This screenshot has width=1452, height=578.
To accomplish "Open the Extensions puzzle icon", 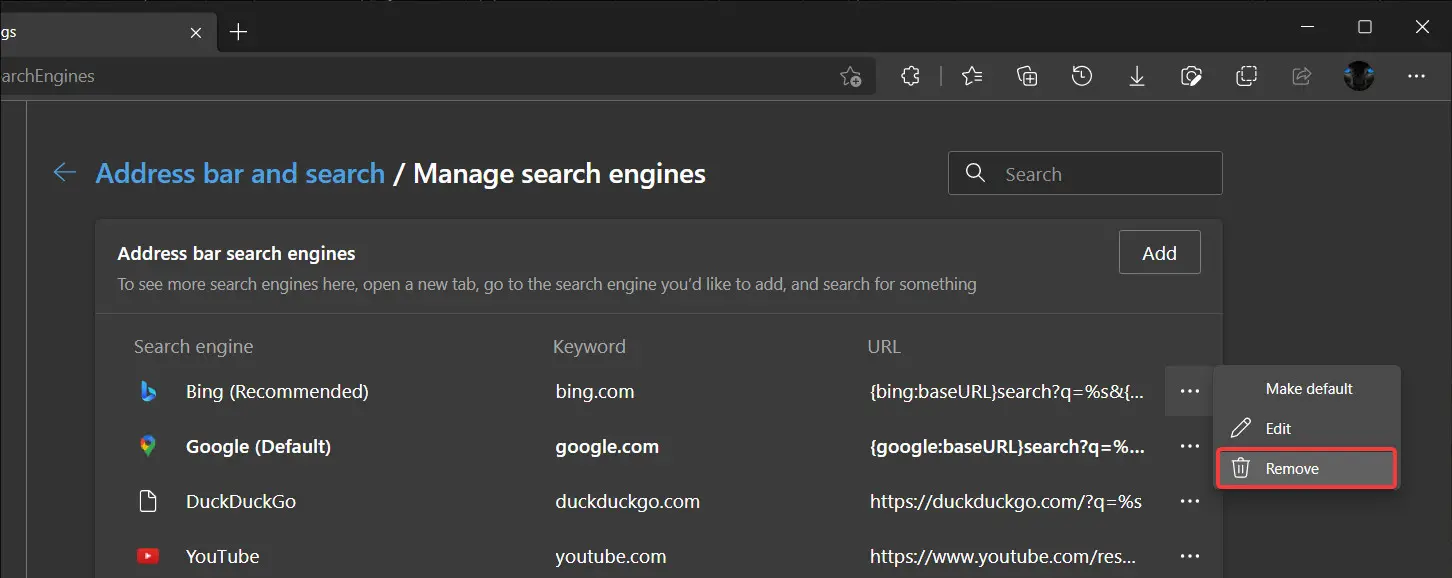I will (910, 76).
